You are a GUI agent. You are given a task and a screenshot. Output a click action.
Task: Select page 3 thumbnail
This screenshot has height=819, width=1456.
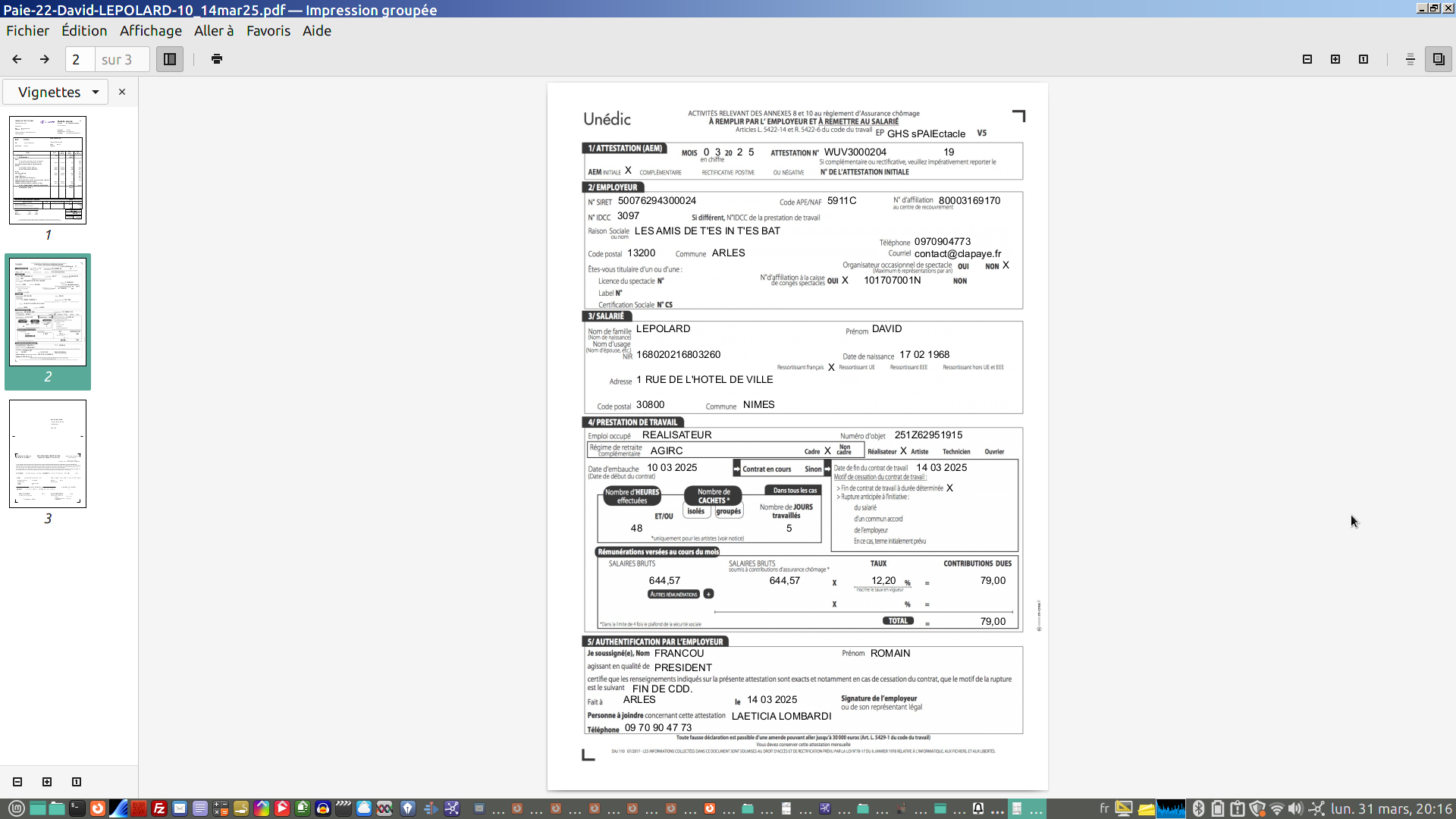click(x=48, y=453)
